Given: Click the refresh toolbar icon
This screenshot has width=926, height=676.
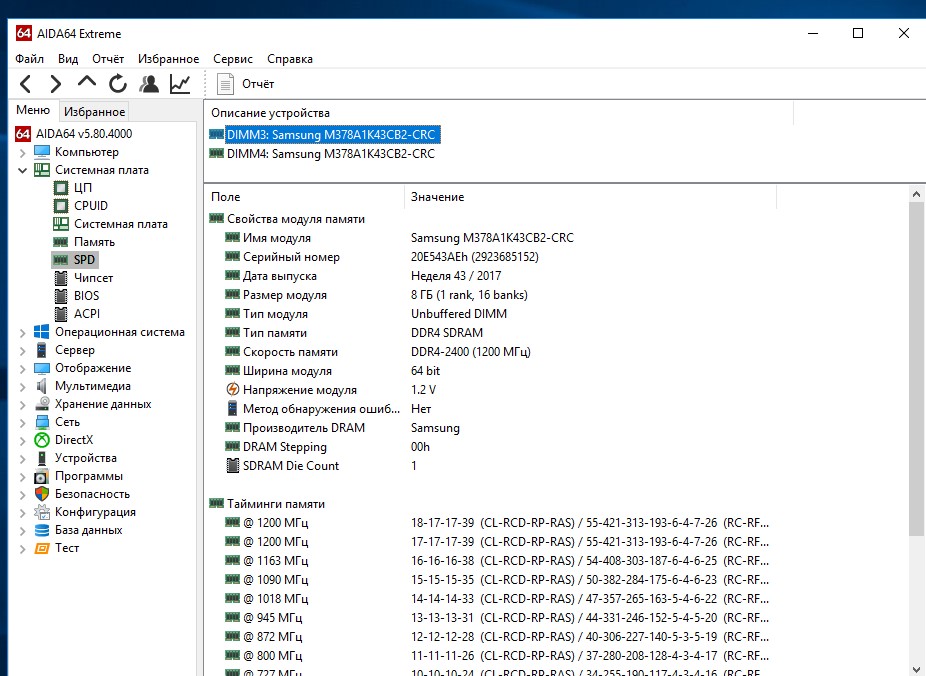Looking at the screenshot, I should (x=118, y=84).
